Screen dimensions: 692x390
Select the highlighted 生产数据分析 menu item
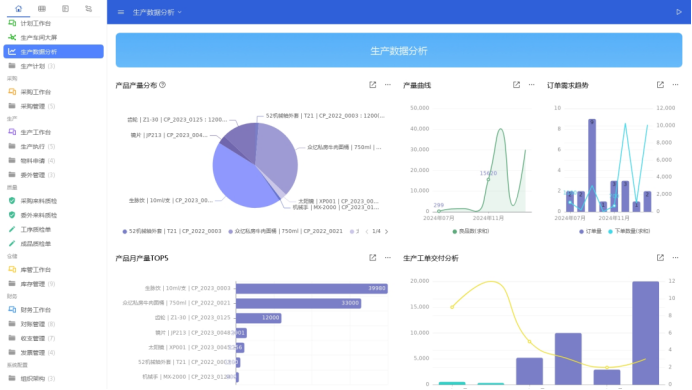click(x=53, y=52)
